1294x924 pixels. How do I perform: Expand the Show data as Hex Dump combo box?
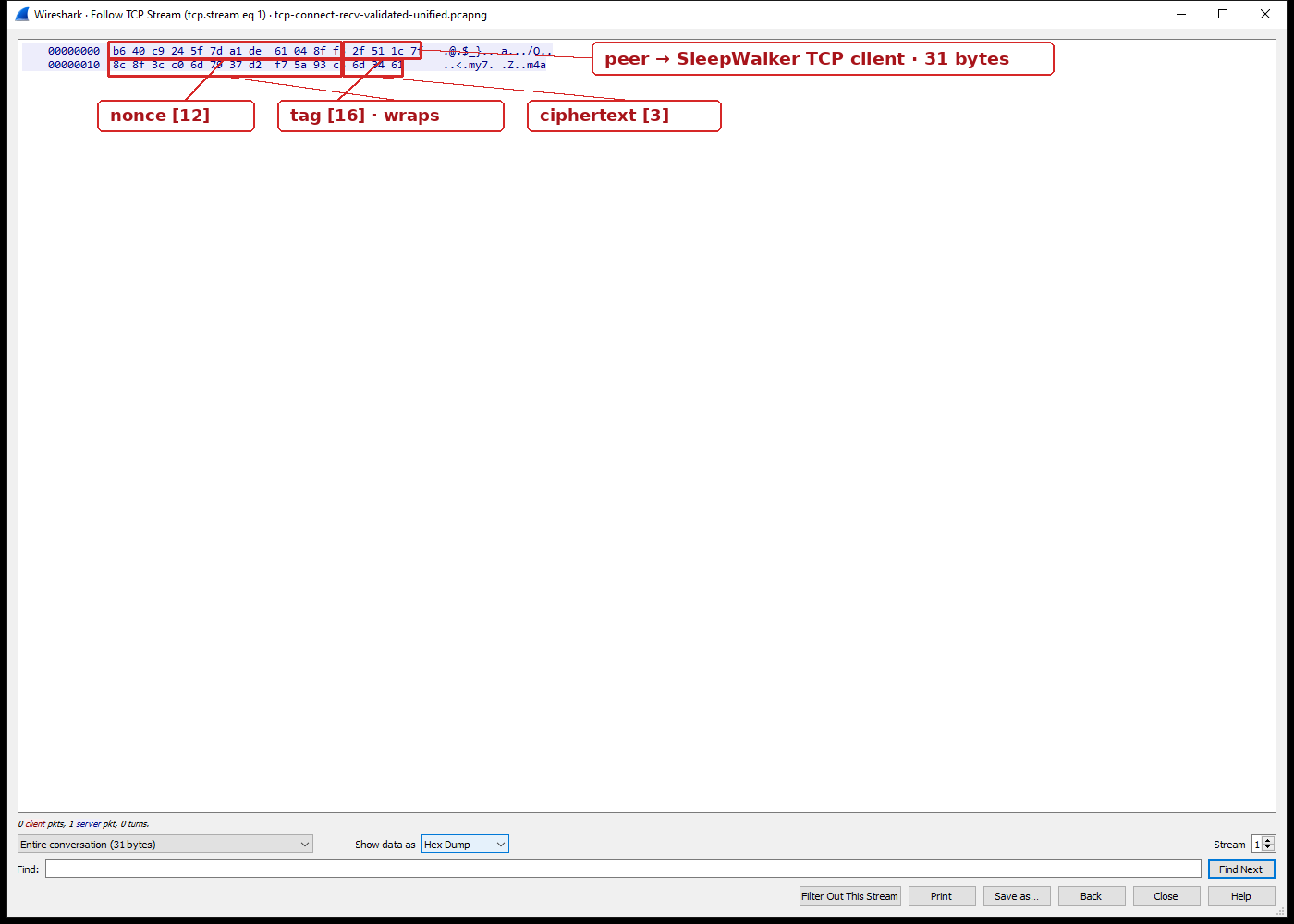[x=465, y=844]
